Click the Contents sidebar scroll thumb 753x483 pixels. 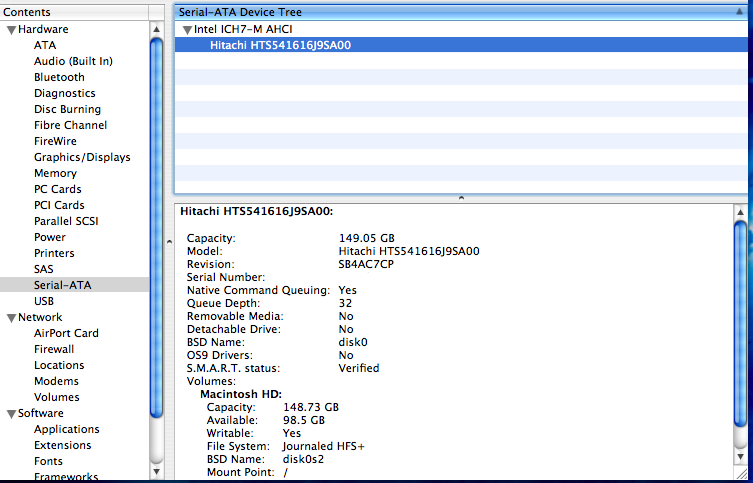click(x=157, y=228)
